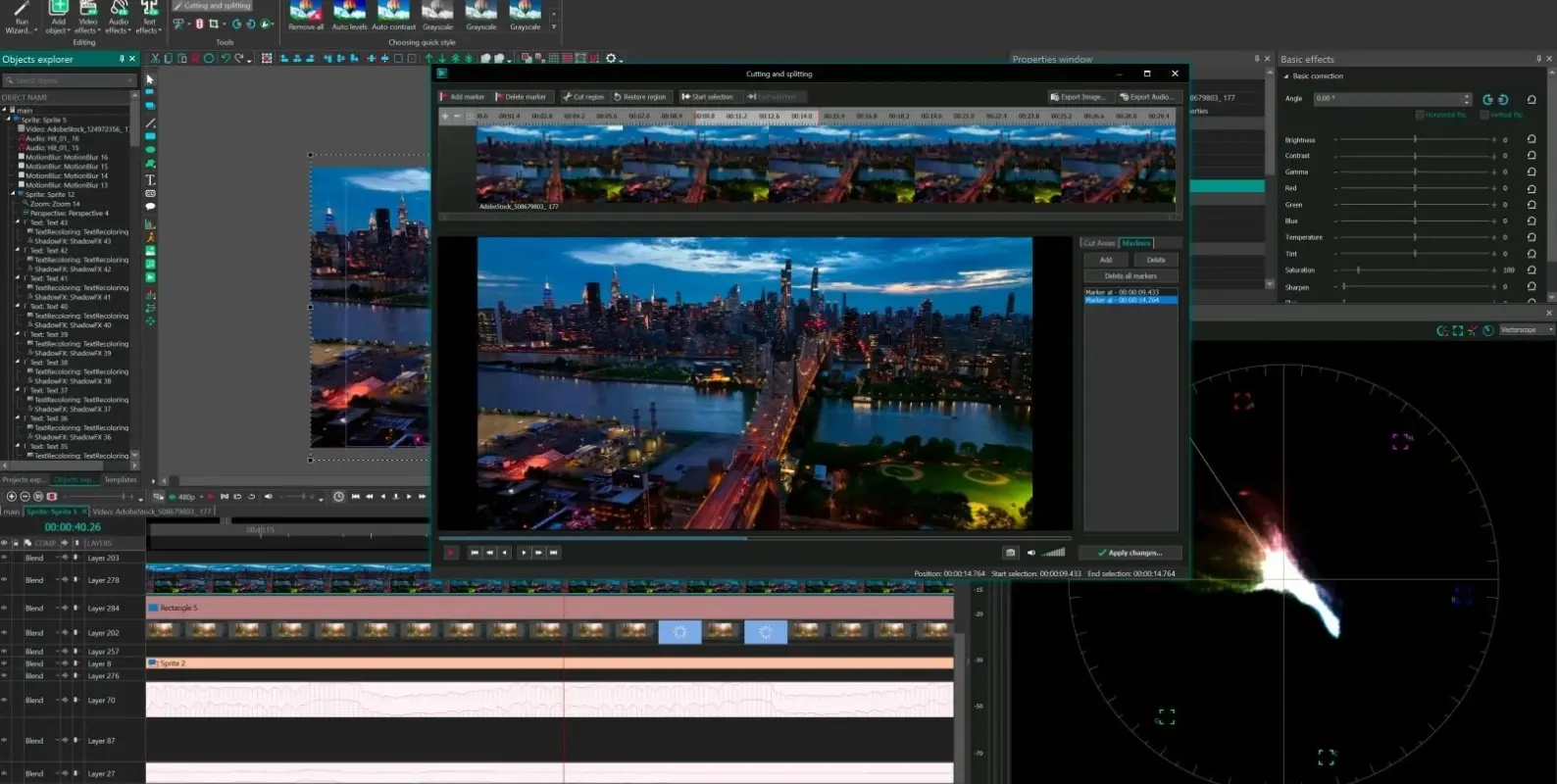Switch to the Markers tab
Screen dimensions: 1557x784
coord(1136,243)
